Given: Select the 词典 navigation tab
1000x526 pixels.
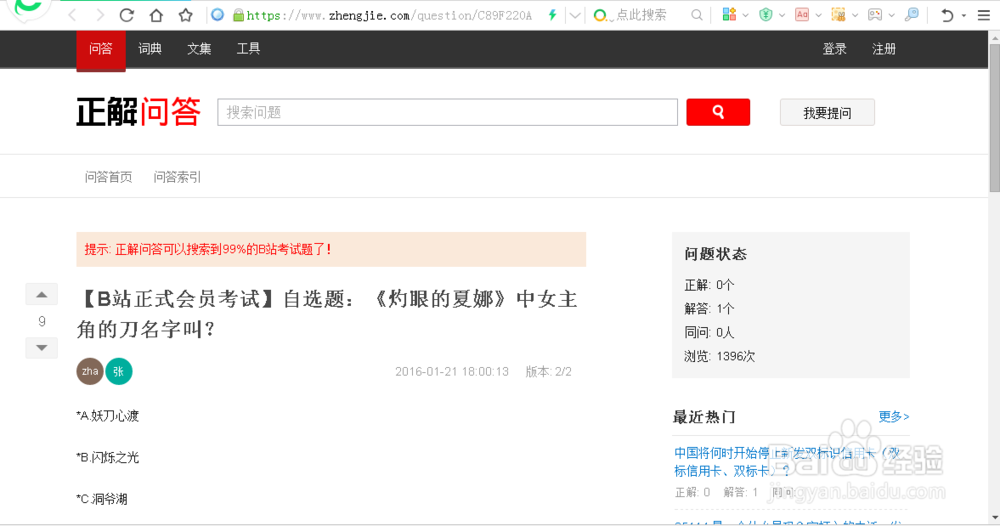Looking at the screenshot, I should coord(150,49).
